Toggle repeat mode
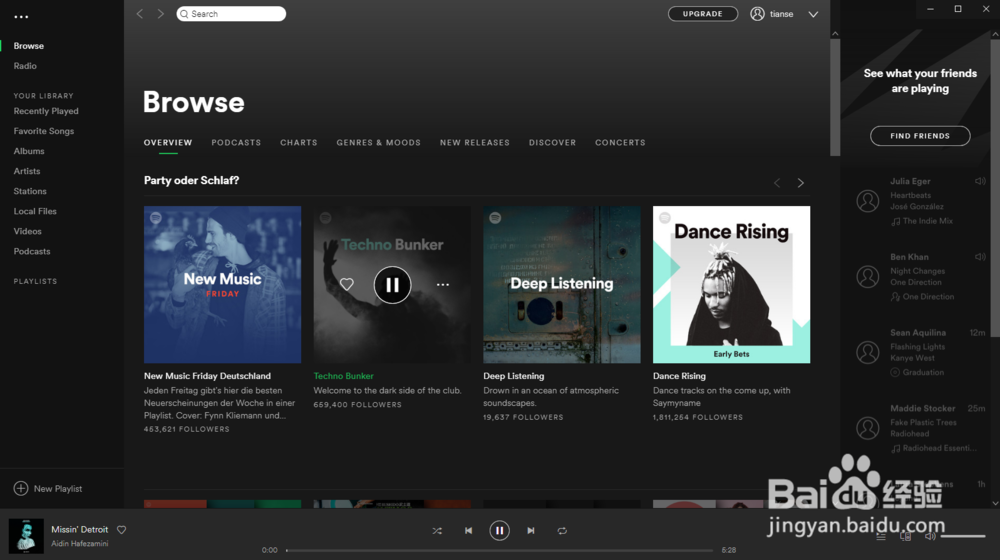Image resolution: width=1000 pixels, height=560 pixels. pyautogui.click(x=562, y=531)
